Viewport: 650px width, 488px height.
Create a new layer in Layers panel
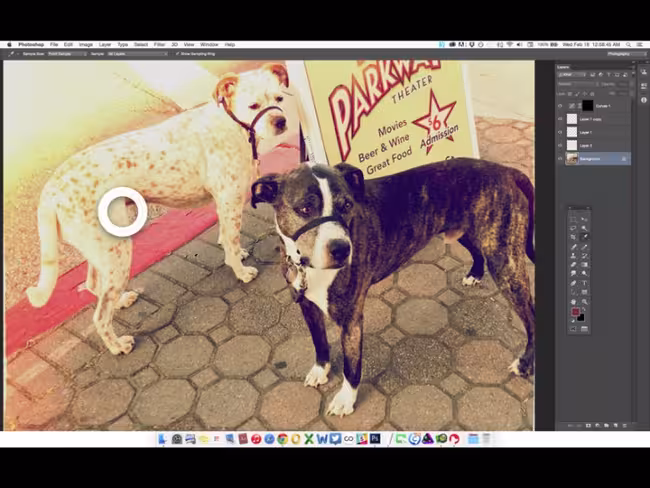[x=616, y=425]
